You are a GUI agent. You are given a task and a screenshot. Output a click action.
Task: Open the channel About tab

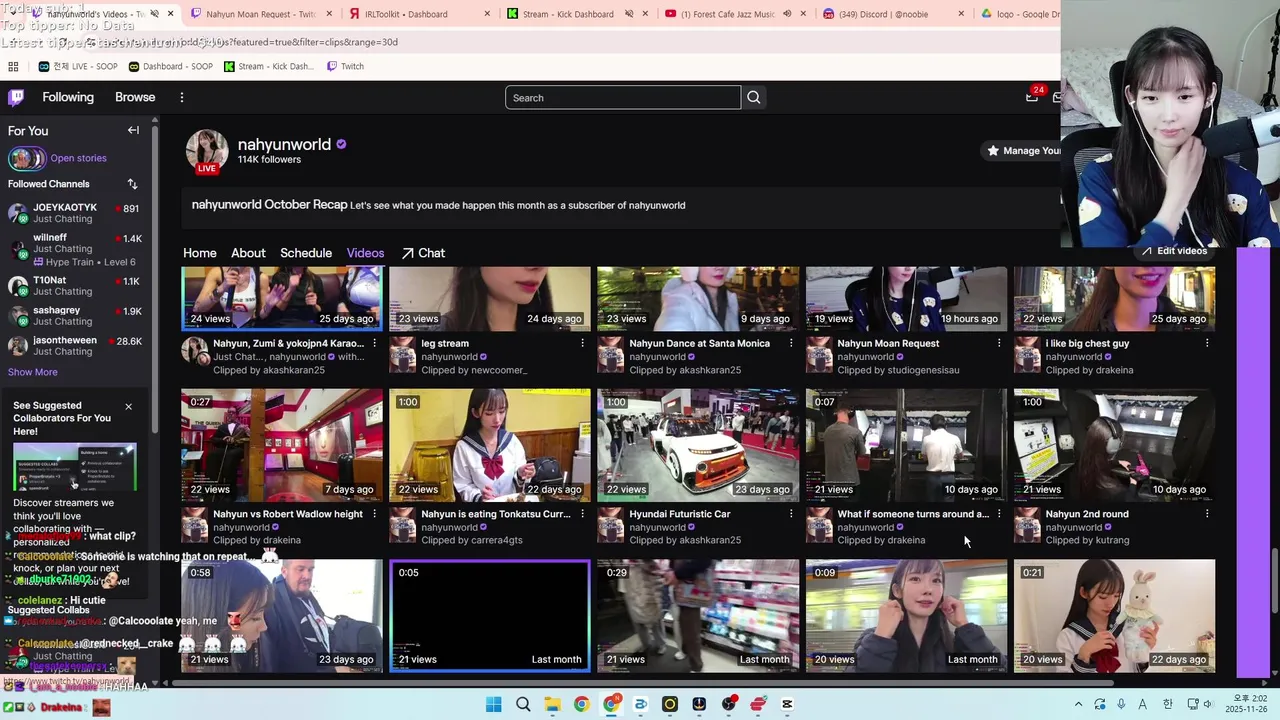(248, 253)
